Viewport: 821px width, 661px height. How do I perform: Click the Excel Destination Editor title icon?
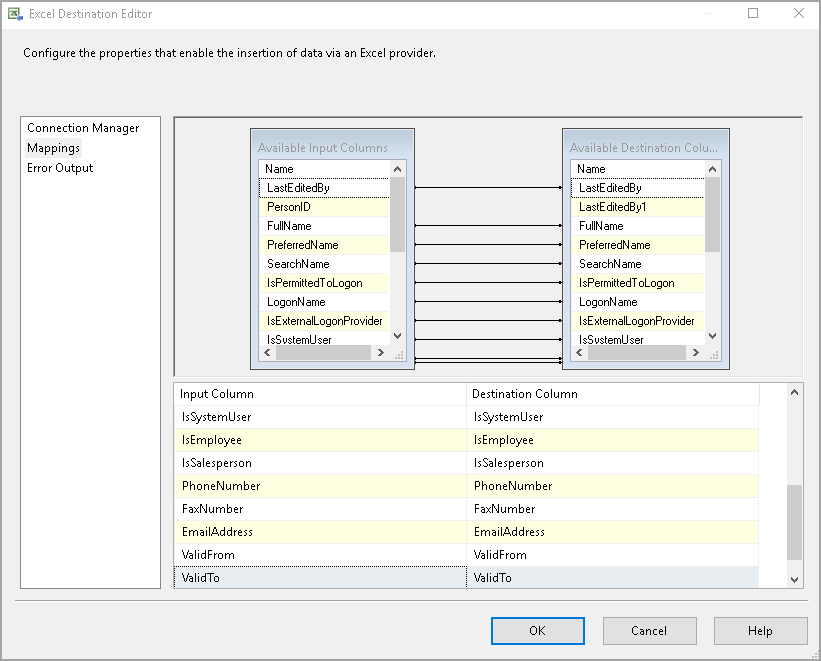point(15,14)
